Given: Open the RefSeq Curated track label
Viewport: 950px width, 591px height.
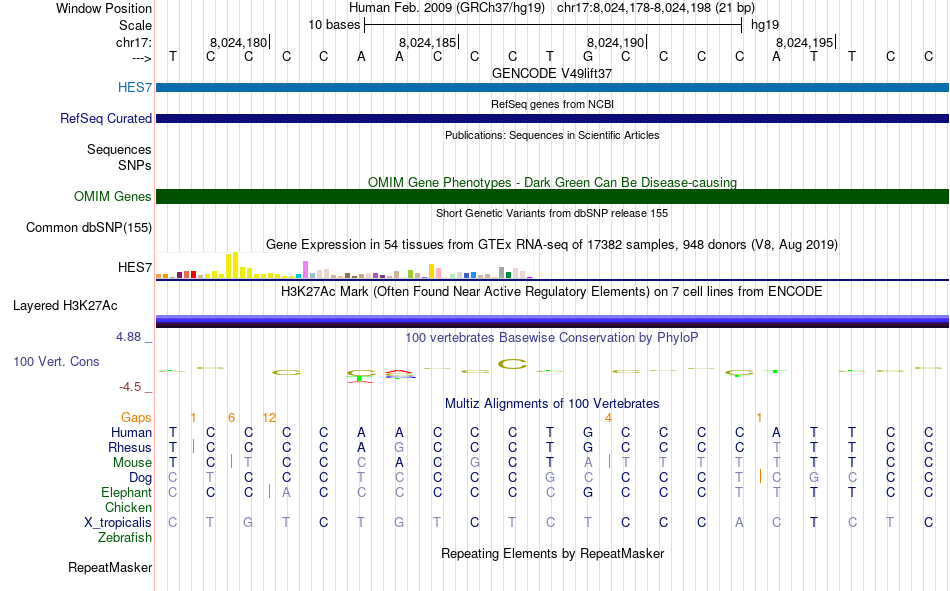Looking at the screenshot, I should point(105,118).
